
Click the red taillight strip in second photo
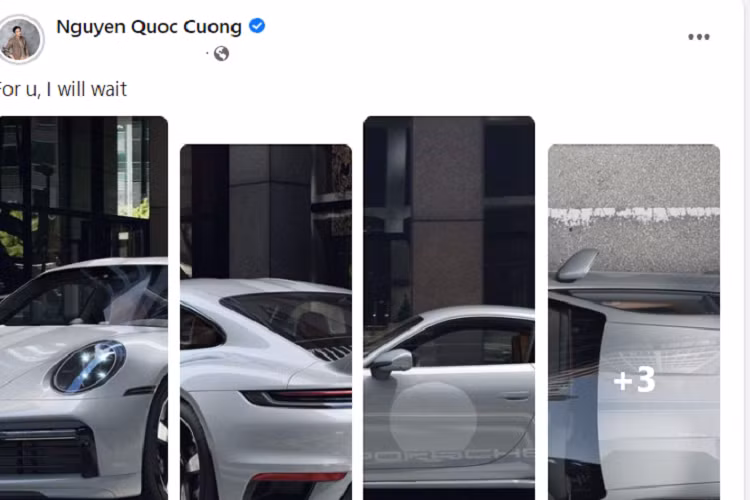[298, 398]
